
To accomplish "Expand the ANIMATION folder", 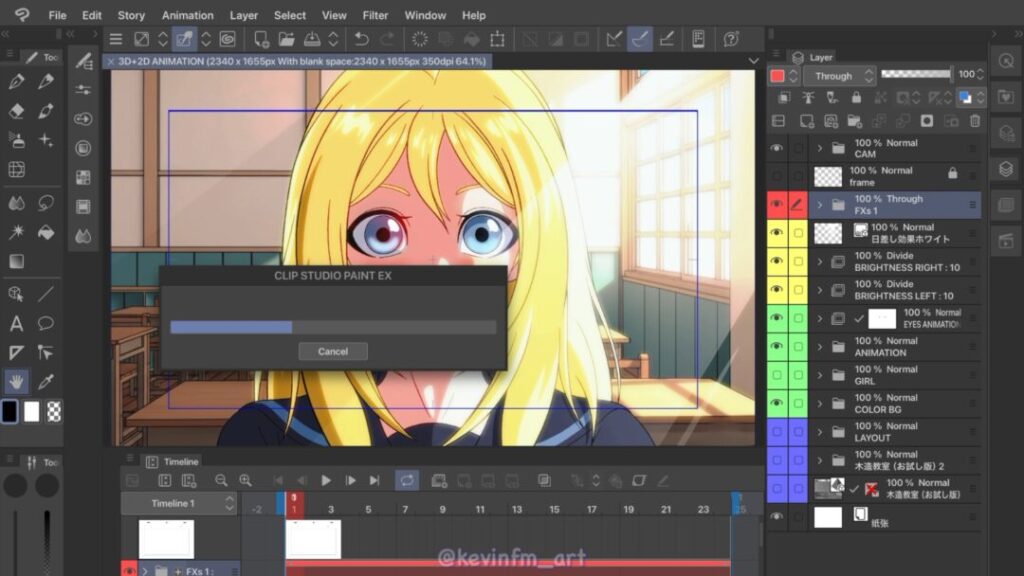I will [820, 347].
